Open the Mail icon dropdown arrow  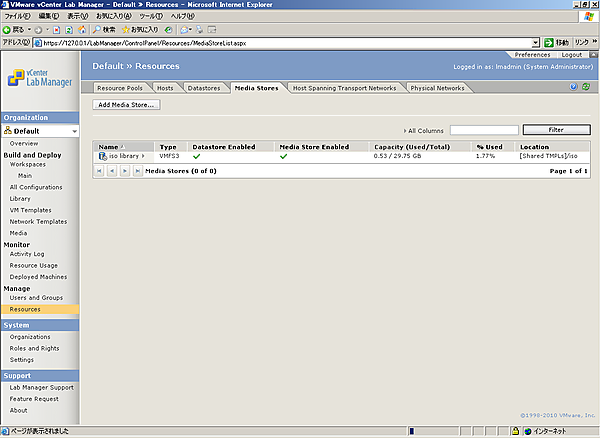[x=190, y=30]
